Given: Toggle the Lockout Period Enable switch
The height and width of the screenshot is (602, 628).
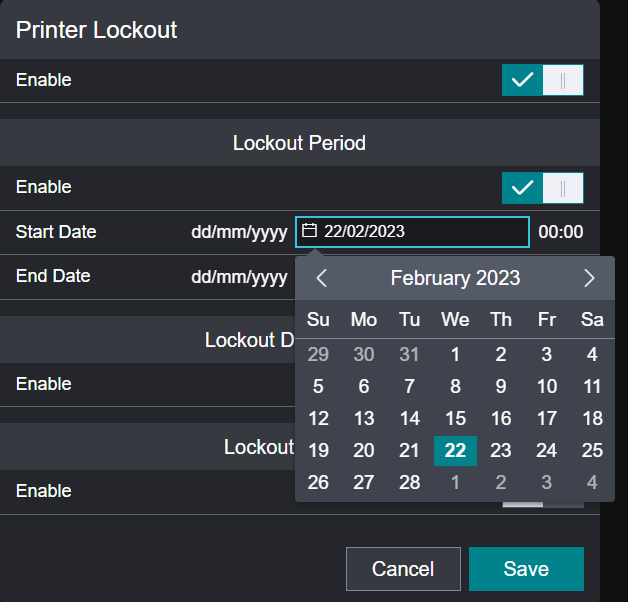Looking at the screenshot, I should (542, 187).
